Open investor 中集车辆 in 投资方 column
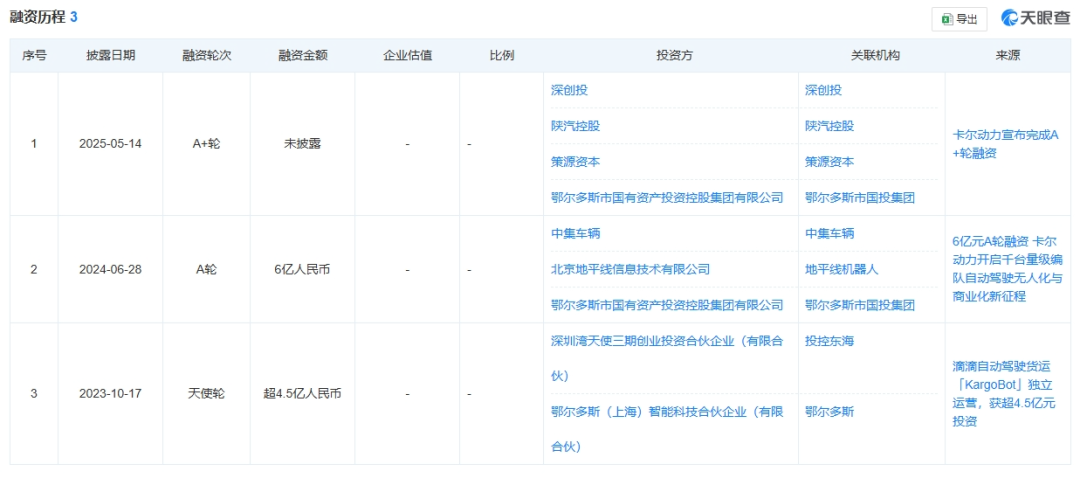Image resolution: width=1080 pixels, height=485 pixels. pos(575,234)
